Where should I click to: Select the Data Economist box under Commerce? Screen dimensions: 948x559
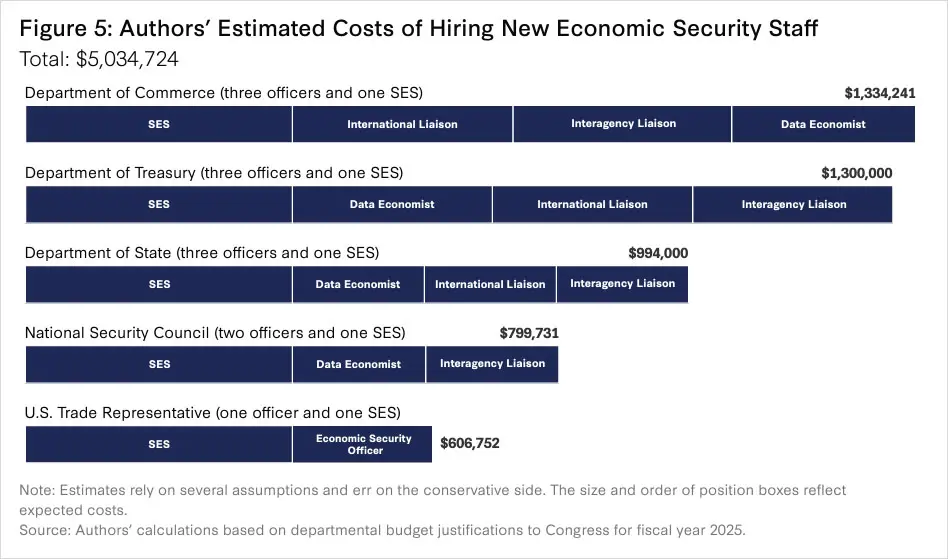[x=823, y=124]
